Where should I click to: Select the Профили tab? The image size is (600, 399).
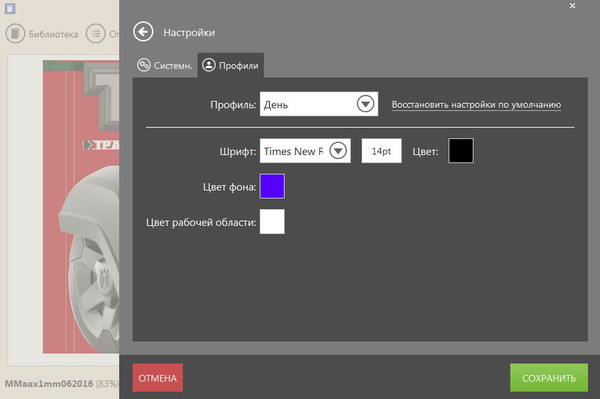pos(230,65)
